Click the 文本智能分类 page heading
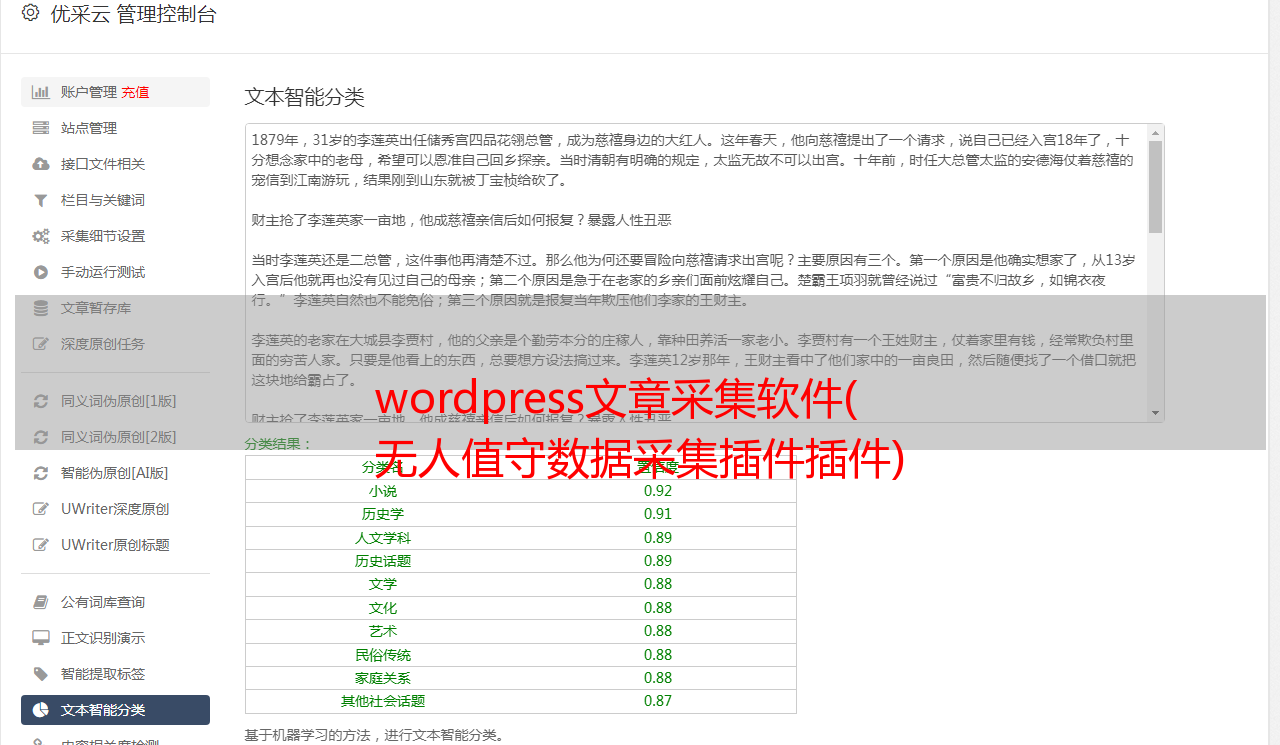 305,97
